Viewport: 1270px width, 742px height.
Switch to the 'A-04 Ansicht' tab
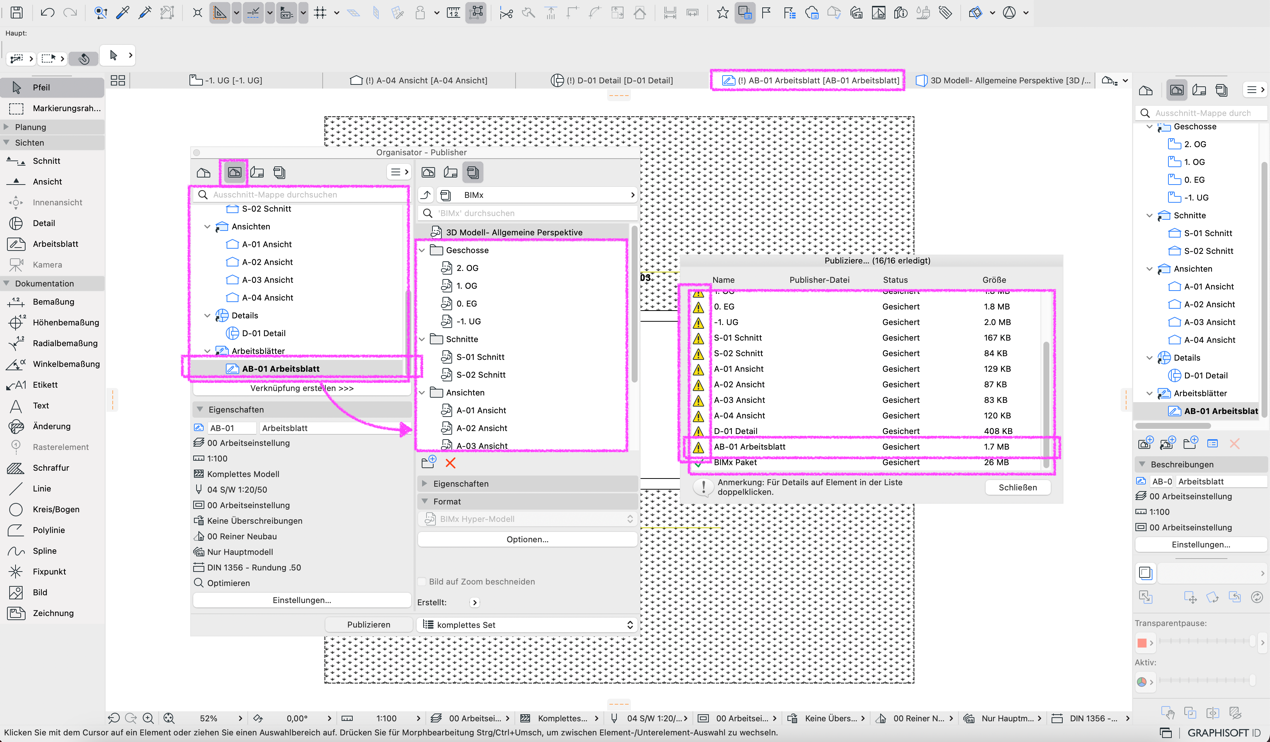[419, 80]
